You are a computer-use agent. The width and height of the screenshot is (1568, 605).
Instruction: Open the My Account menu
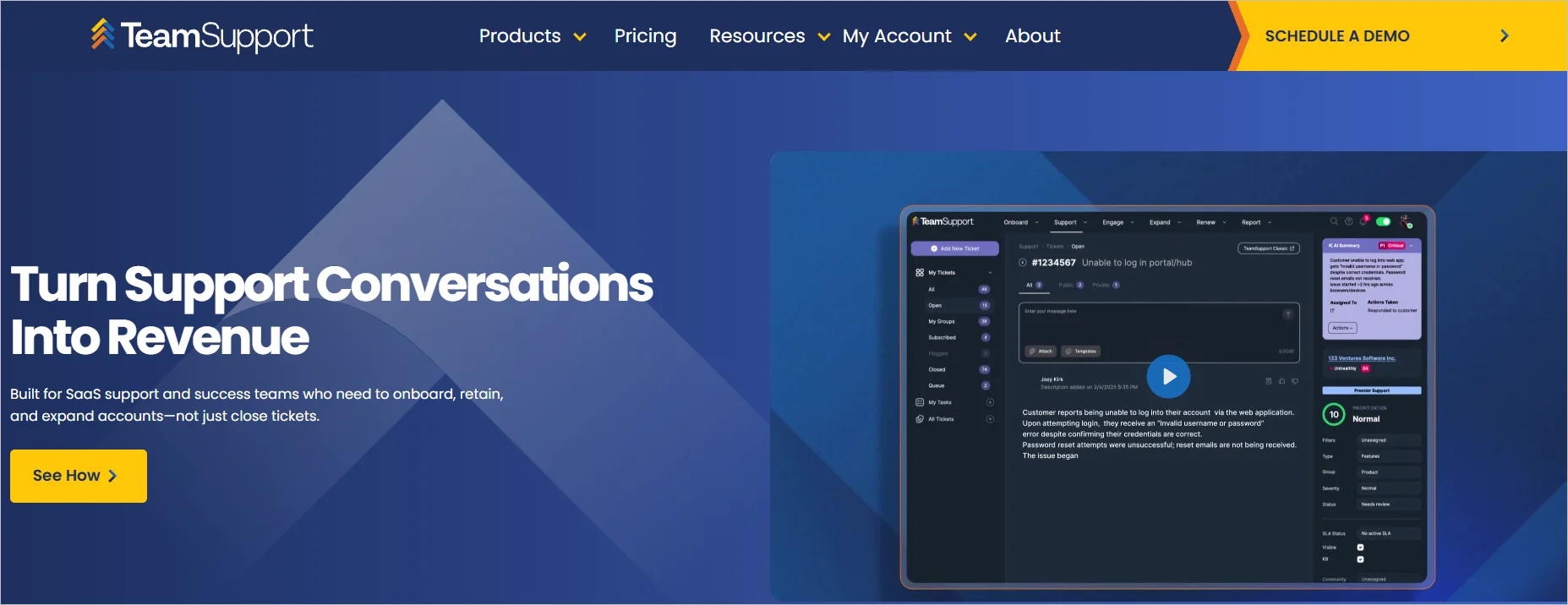(x=897, y=35)
